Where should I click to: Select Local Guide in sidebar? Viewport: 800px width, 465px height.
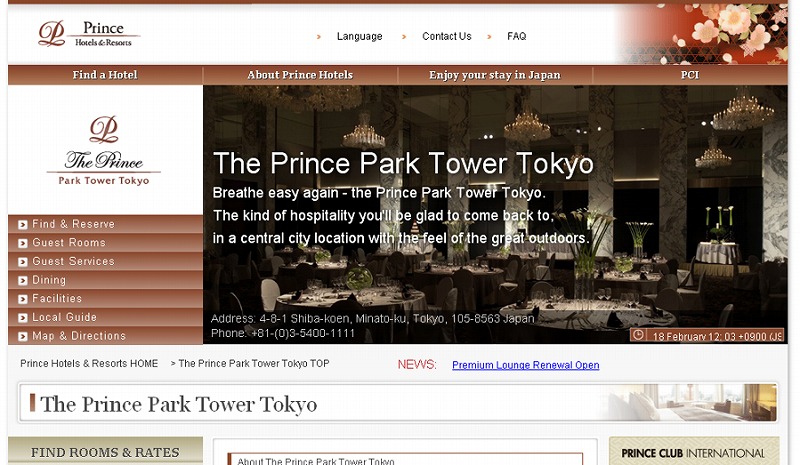(x=106, y=317)
